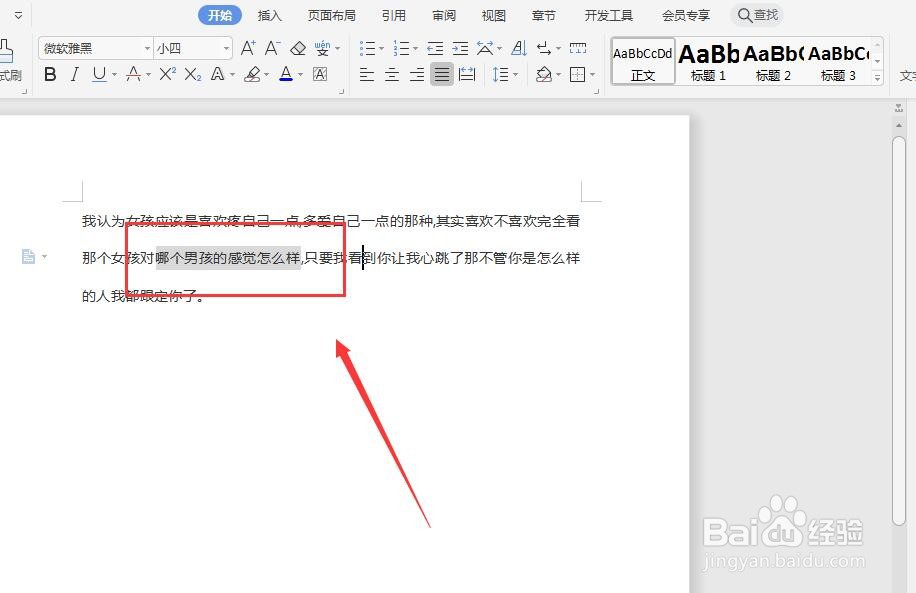Screen dimensions: 916x593
Task: Toggle justified alignment
Action: click(x=440, y=74)
